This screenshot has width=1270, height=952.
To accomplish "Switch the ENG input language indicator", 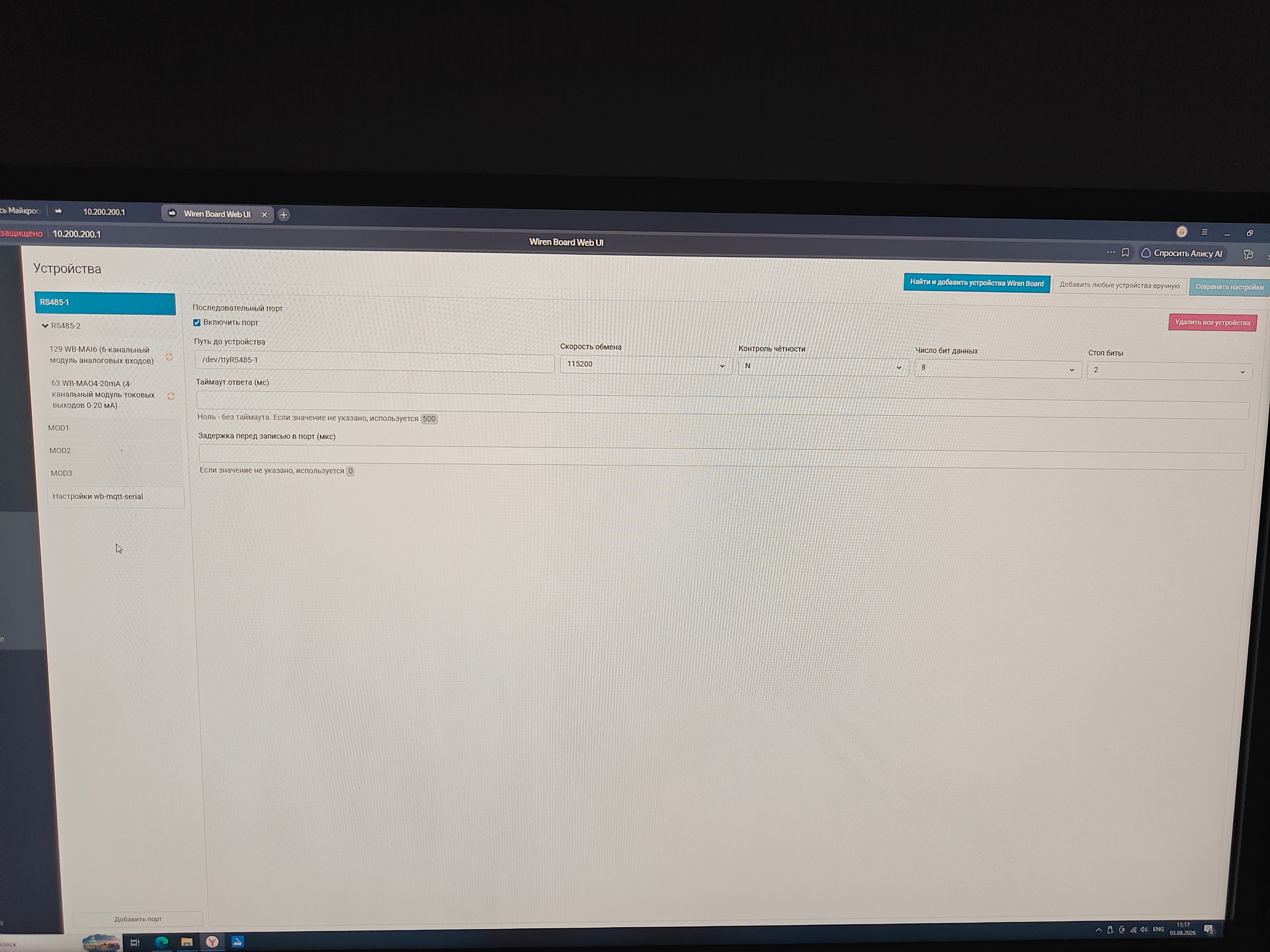I will point(1158,930).
